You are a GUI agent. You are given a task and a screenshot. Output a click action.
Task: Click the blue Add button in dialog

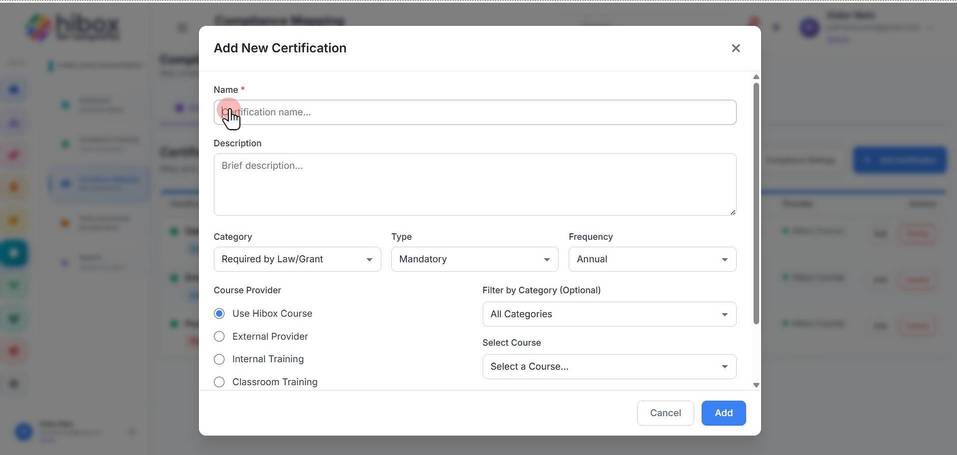(723, 413)
